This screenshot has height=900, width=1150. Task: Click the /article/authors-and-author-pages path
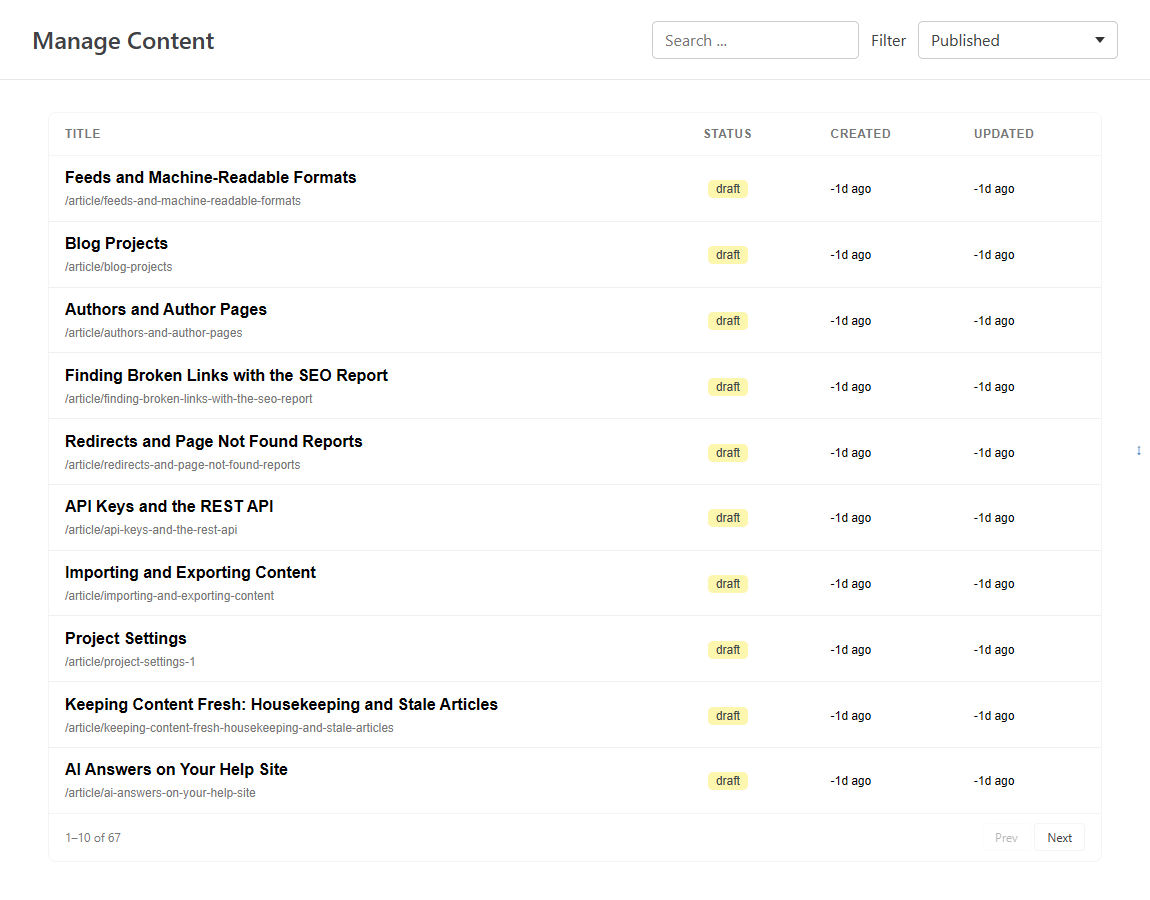point(153,333)
